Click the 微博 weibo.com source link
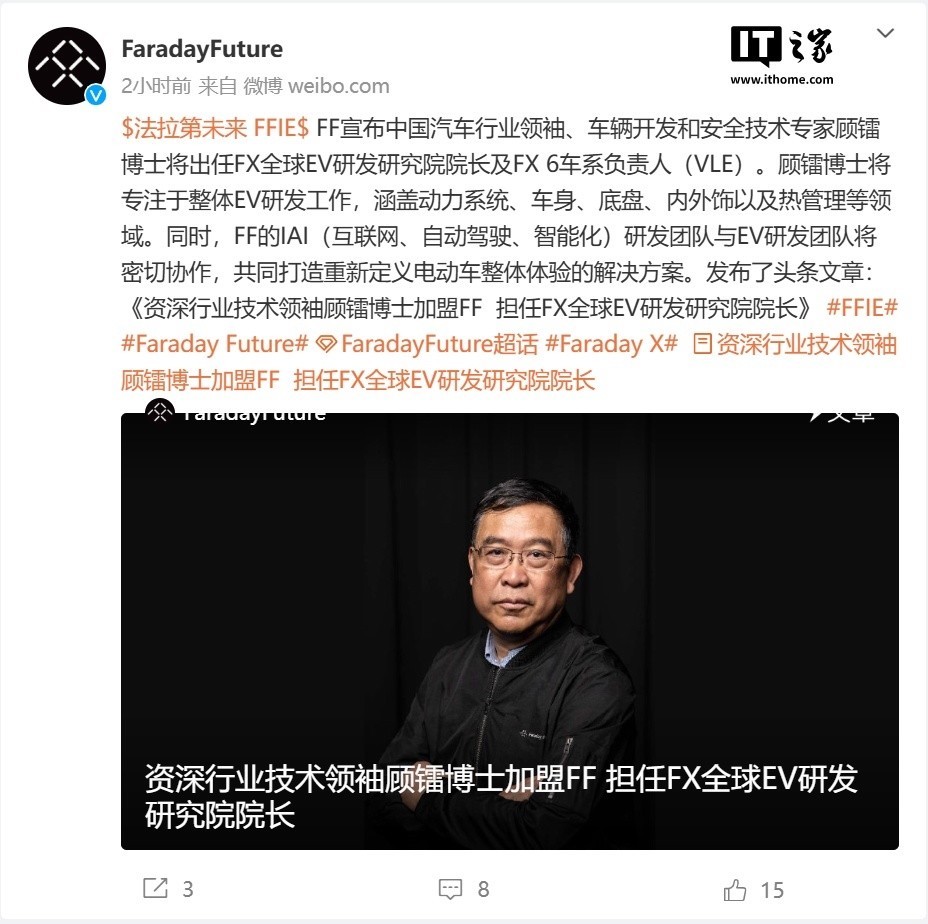Screen dimensions: 928x924 point(317,86)
